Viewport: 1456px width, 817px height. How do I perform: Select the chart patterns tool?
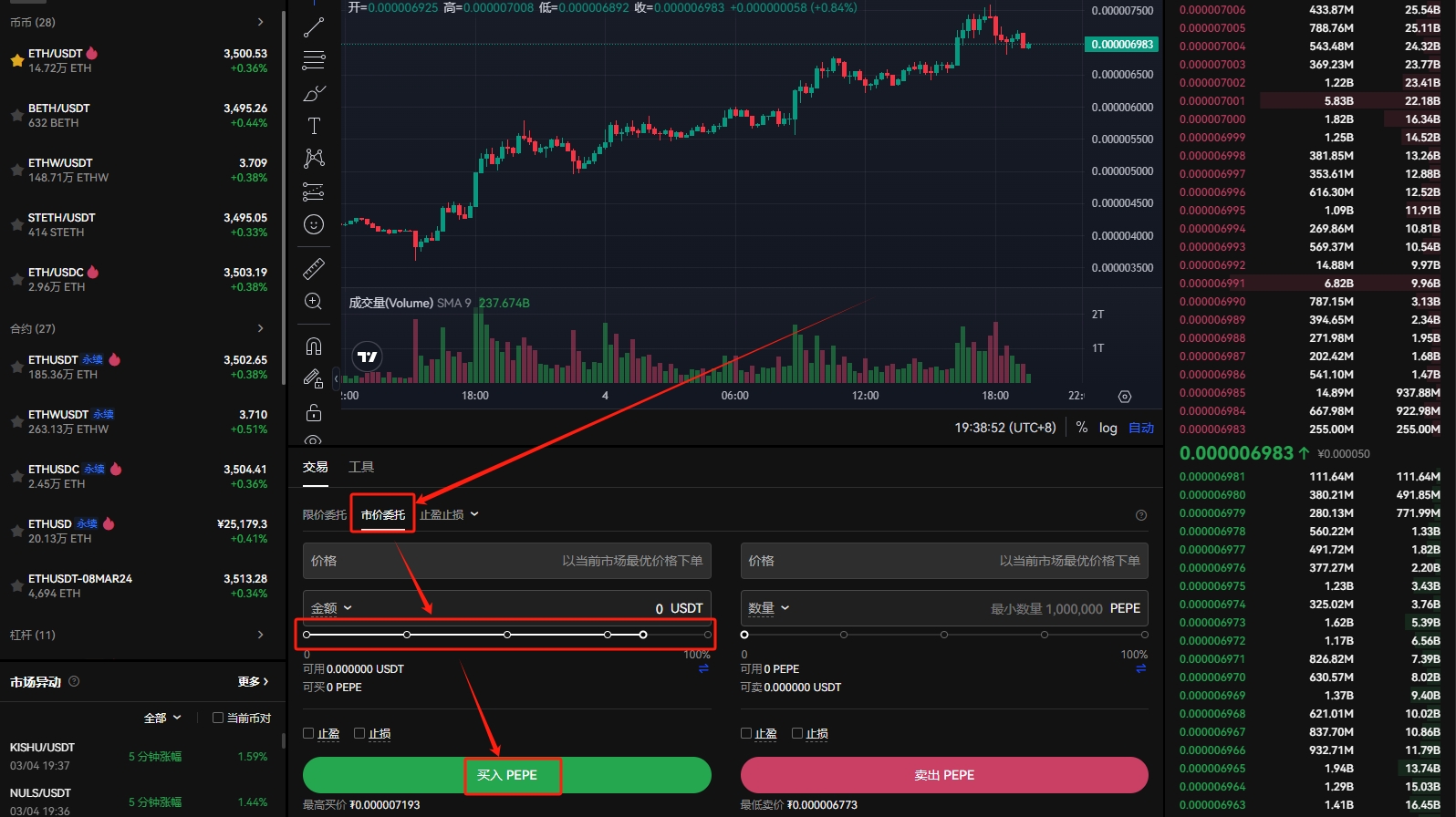tap(314, 159)
